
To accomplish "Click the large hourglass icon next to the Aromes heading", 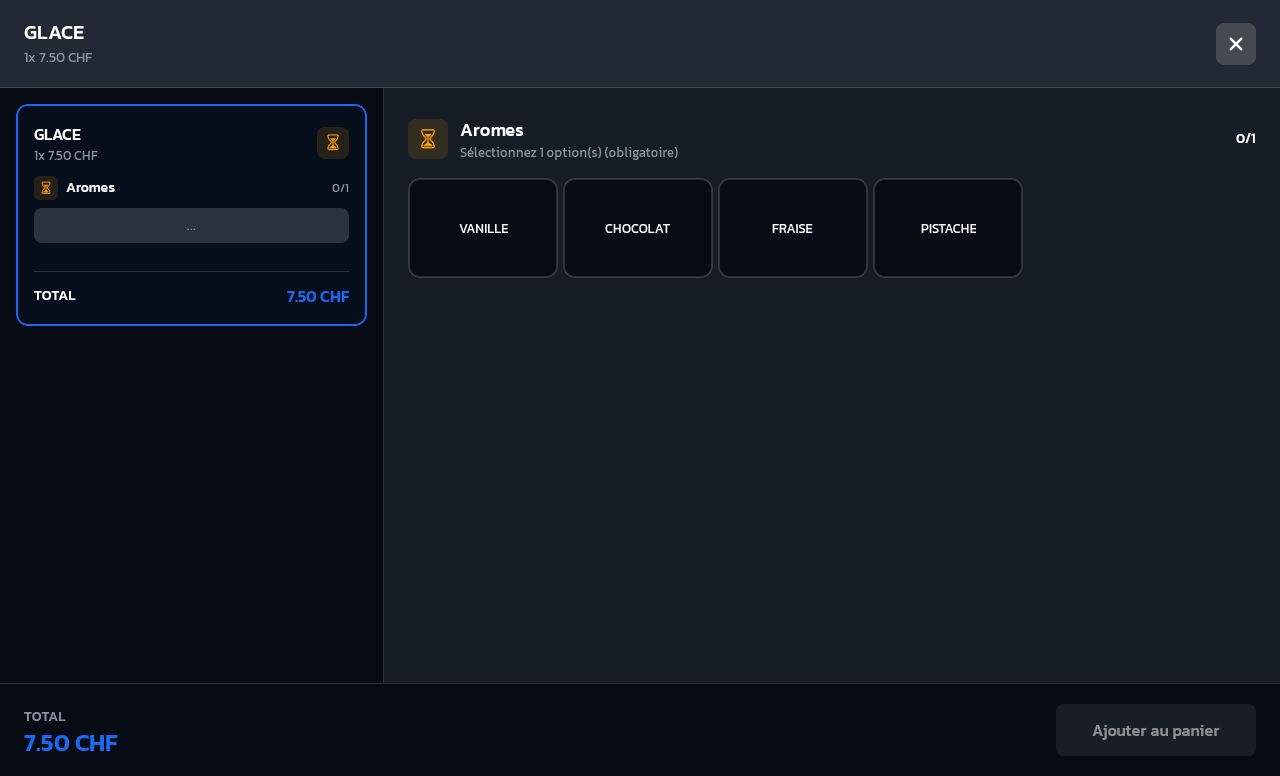I will click(x=428, y=139).
